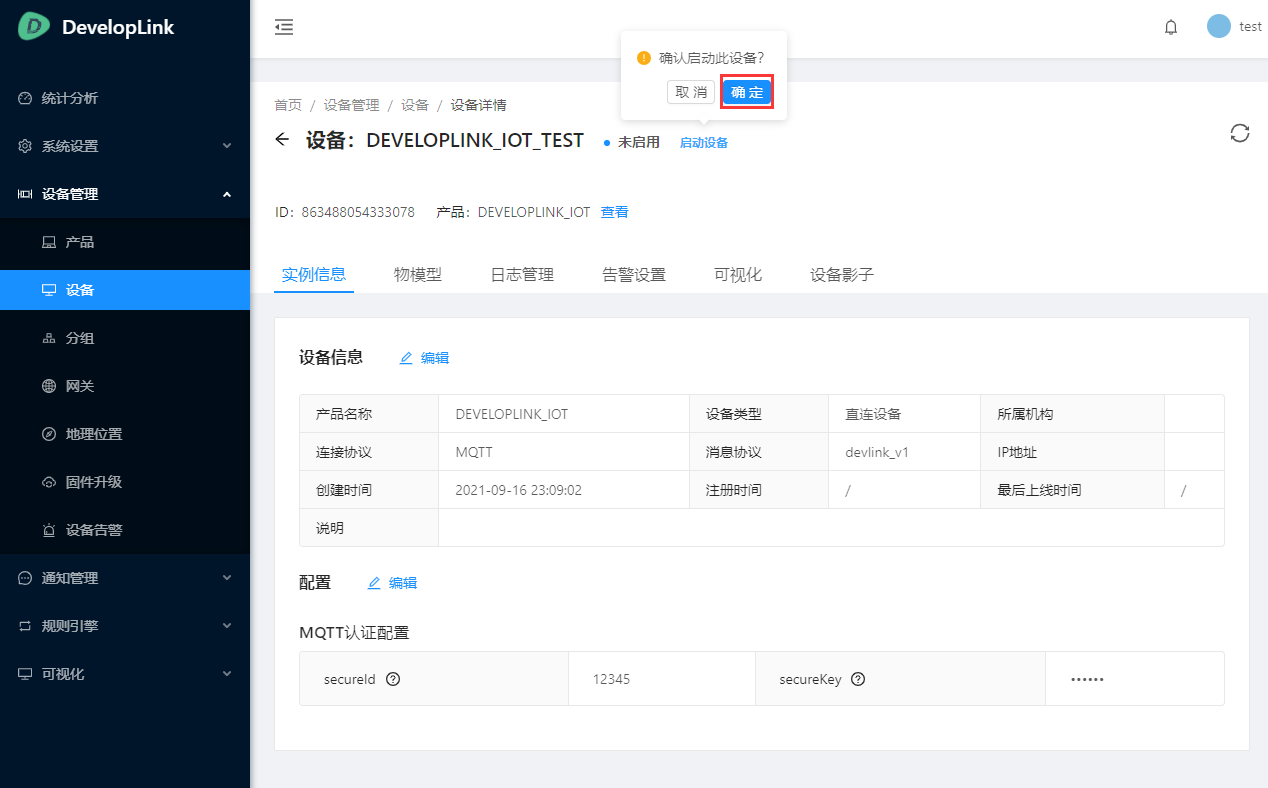Screen dimensions: 1268x788
Task: Cancel with the 取消 button
Action: 691,92
